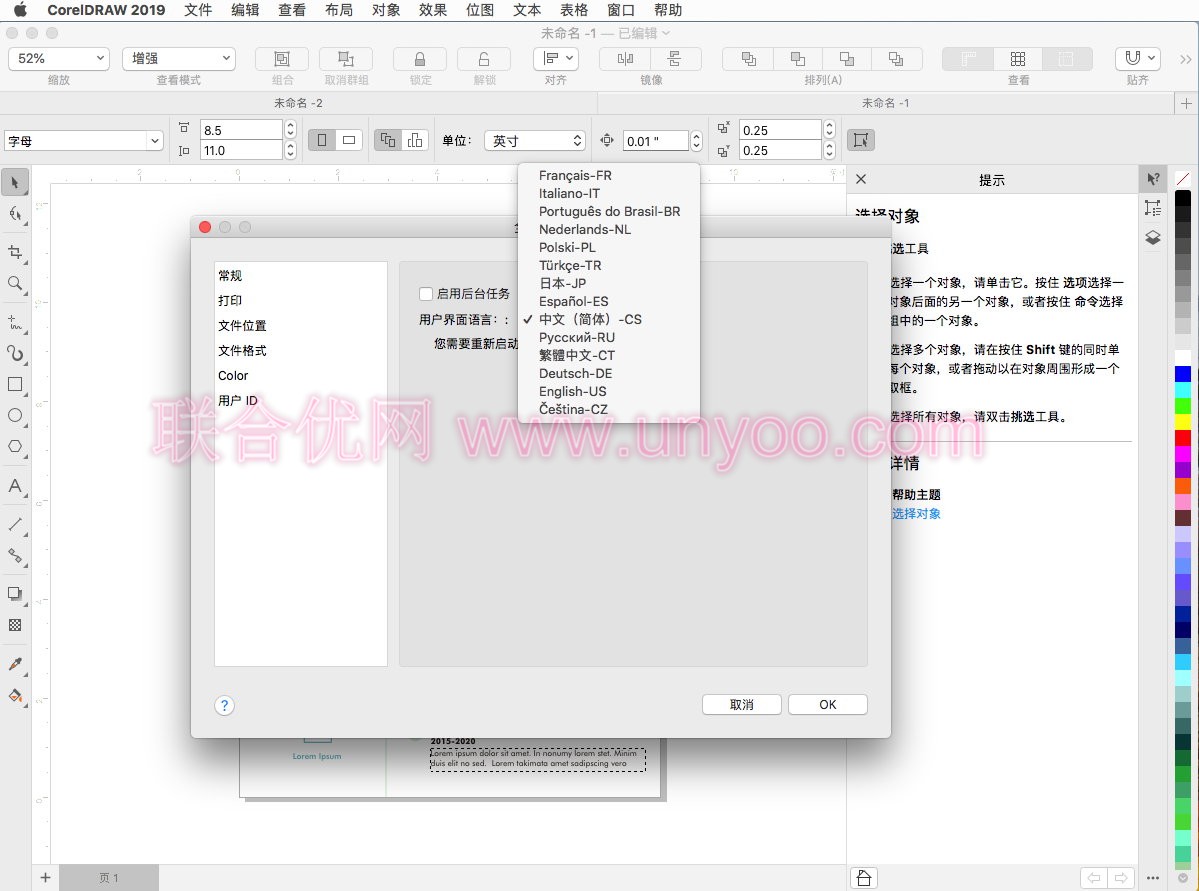Click the OK button in preferences dialog
The width and height of the screenshot is (1199, 891).
[x=828, y=704]
